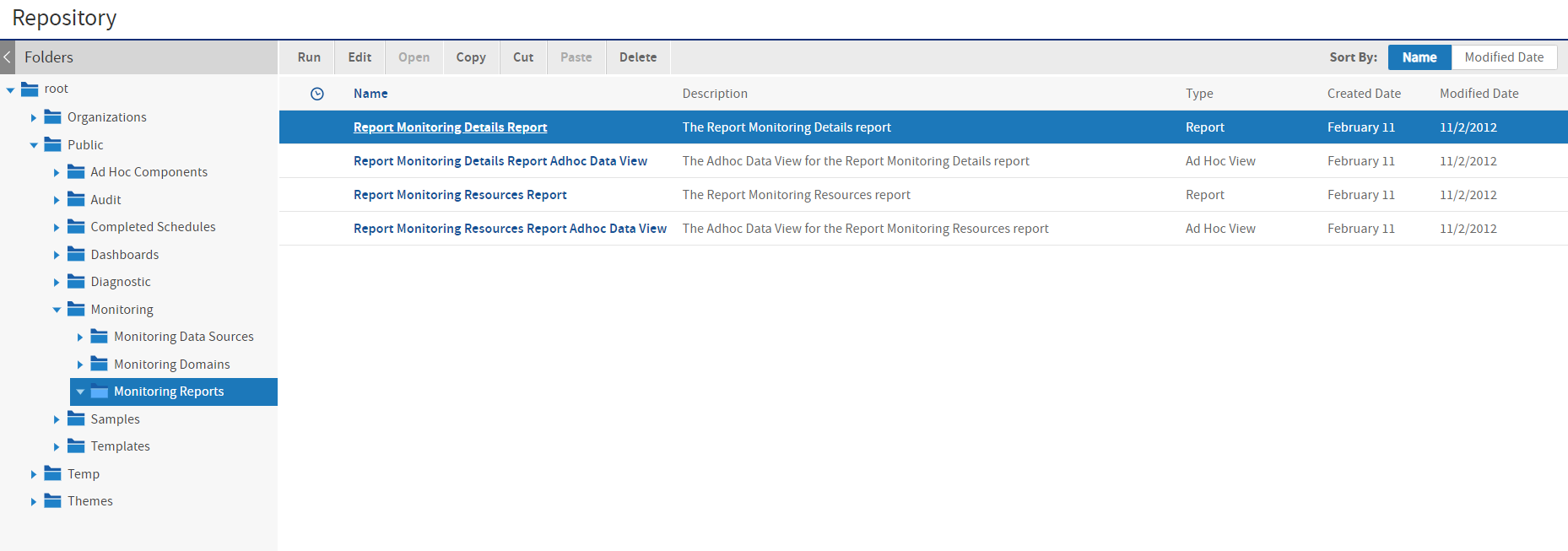1568x551 pixels.
Task: Select the Templates folder label
Action: 120,446
